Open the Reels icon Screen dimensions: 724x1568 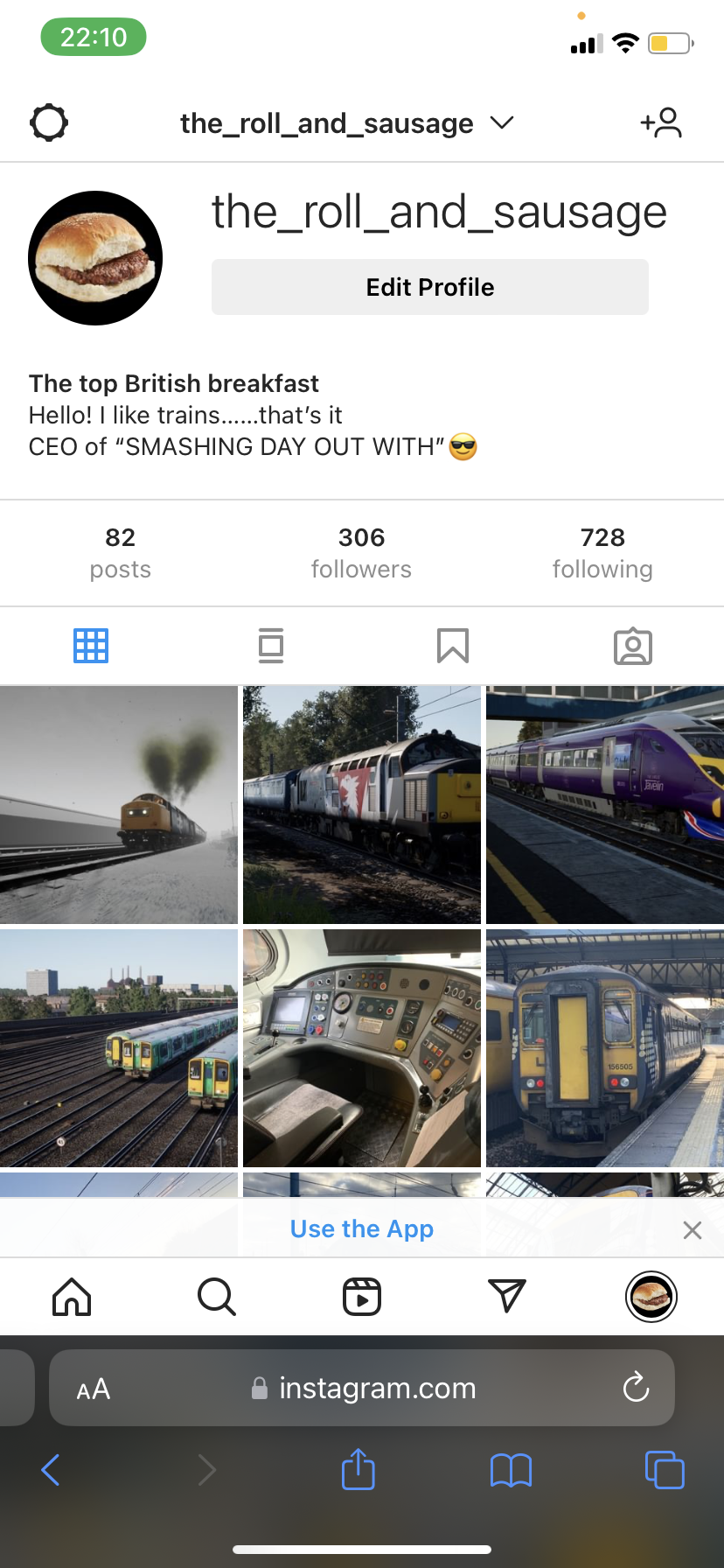(362, 1297)
